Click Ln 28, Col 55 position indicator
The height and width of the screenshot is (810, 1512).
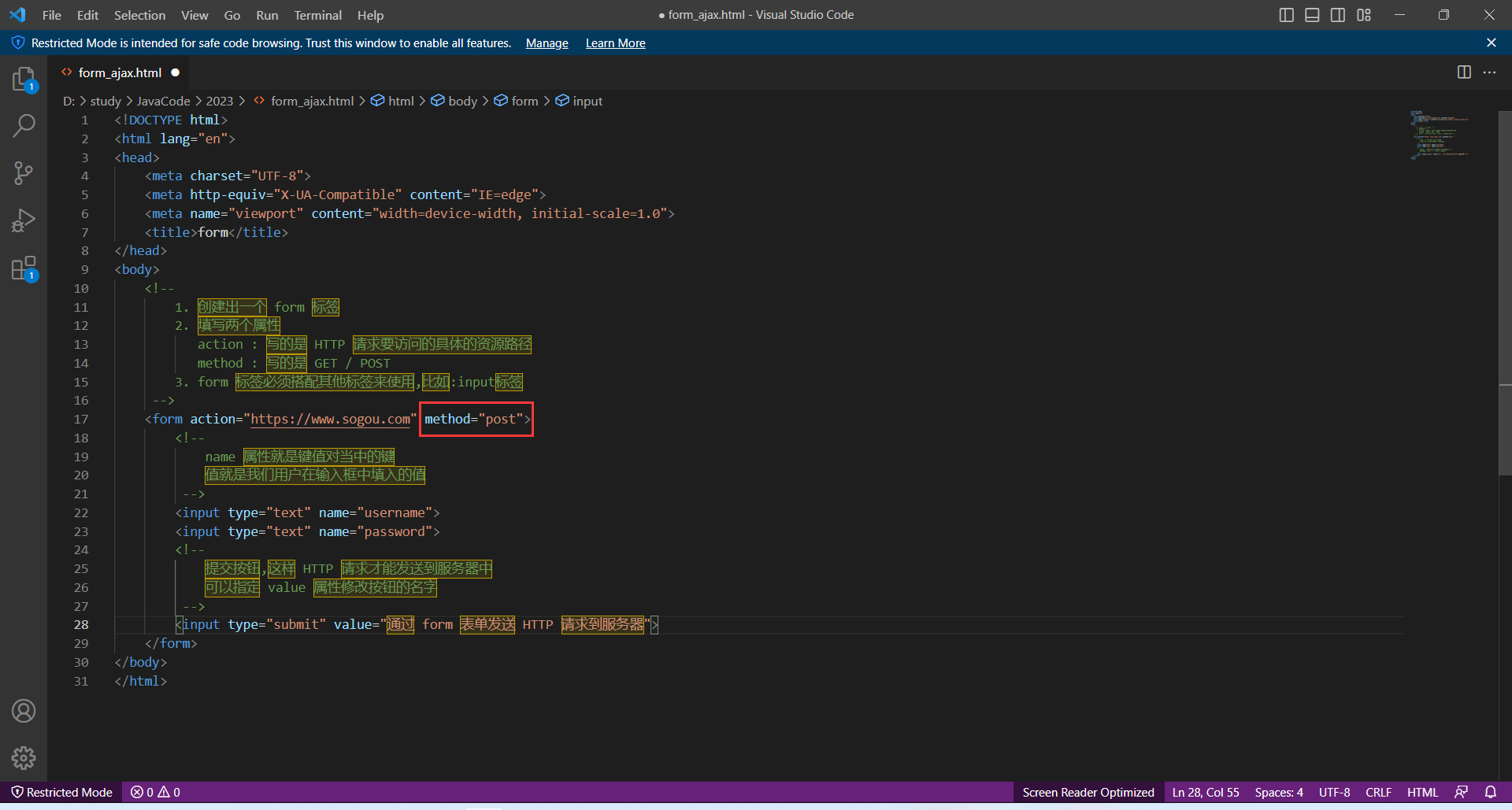[x=1206, y=792]
